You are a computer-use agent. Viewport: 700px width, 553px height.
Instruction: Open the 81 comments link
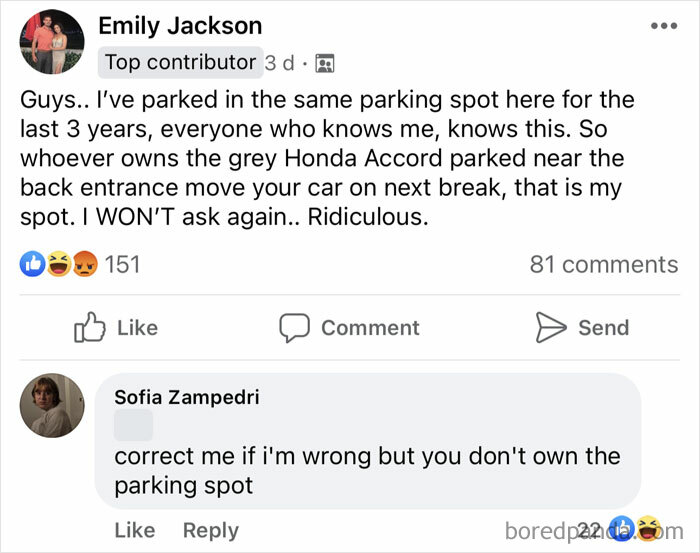click(x=603, y=264)
